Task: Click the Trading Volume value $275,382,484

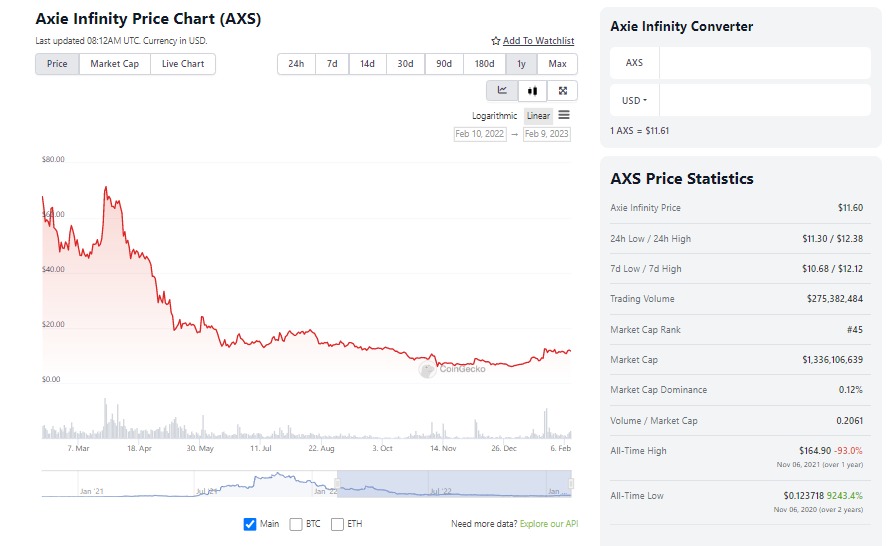Action: click(x=835, y=299)
